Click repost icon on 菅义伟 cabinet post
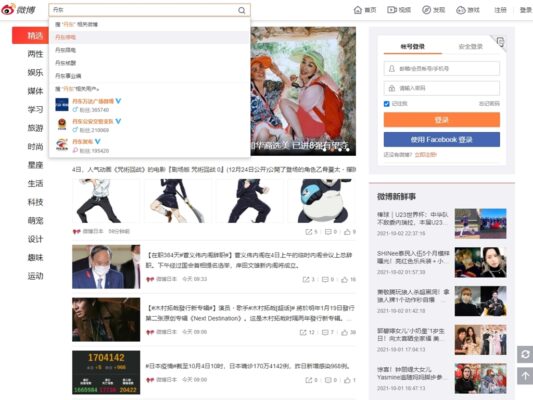533x400 pixels. pyautogui.click(x=306, y=279)
